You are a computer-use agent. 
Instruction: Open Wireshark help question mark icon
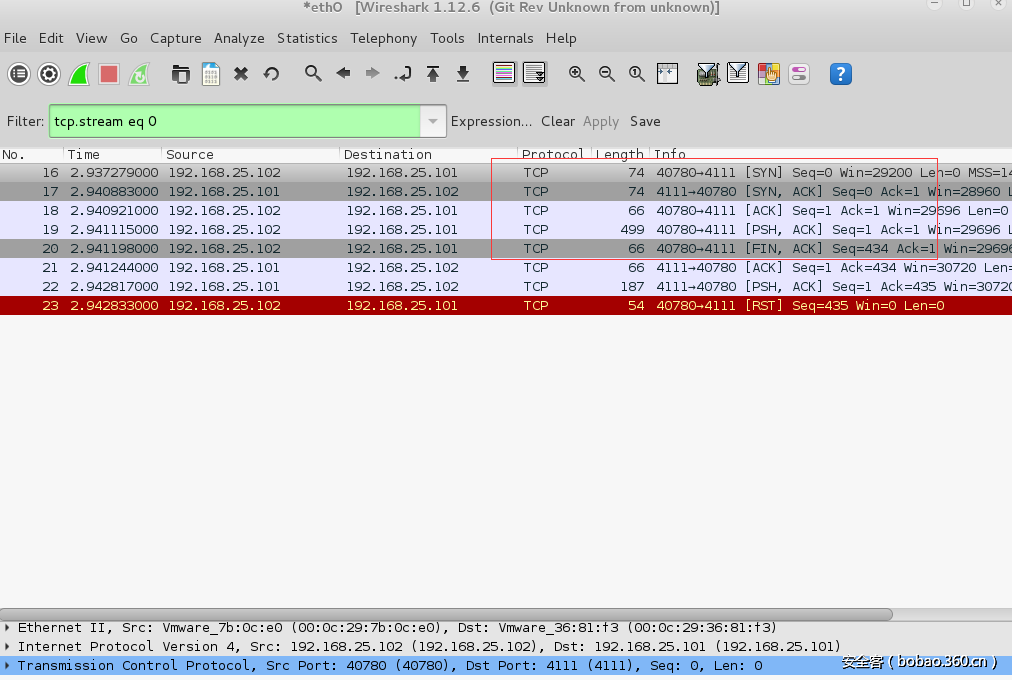coord(841,74)
